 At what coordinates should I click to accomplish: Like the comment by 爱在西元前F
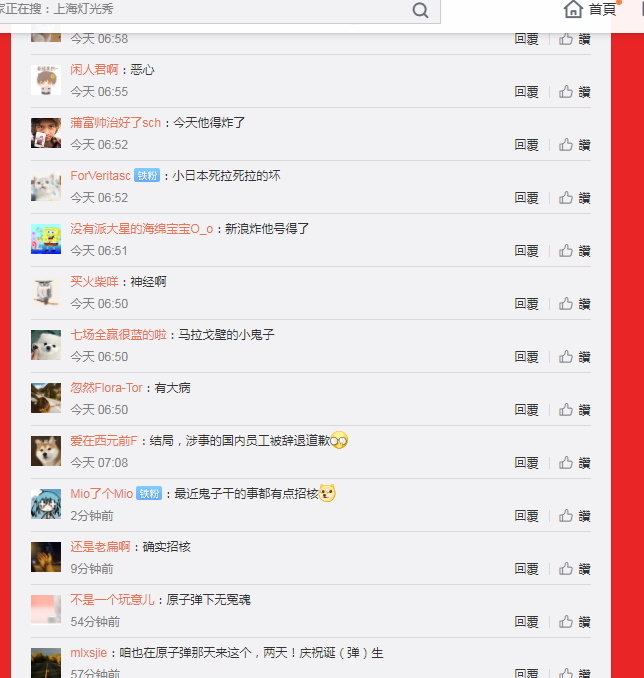point(574,463)
